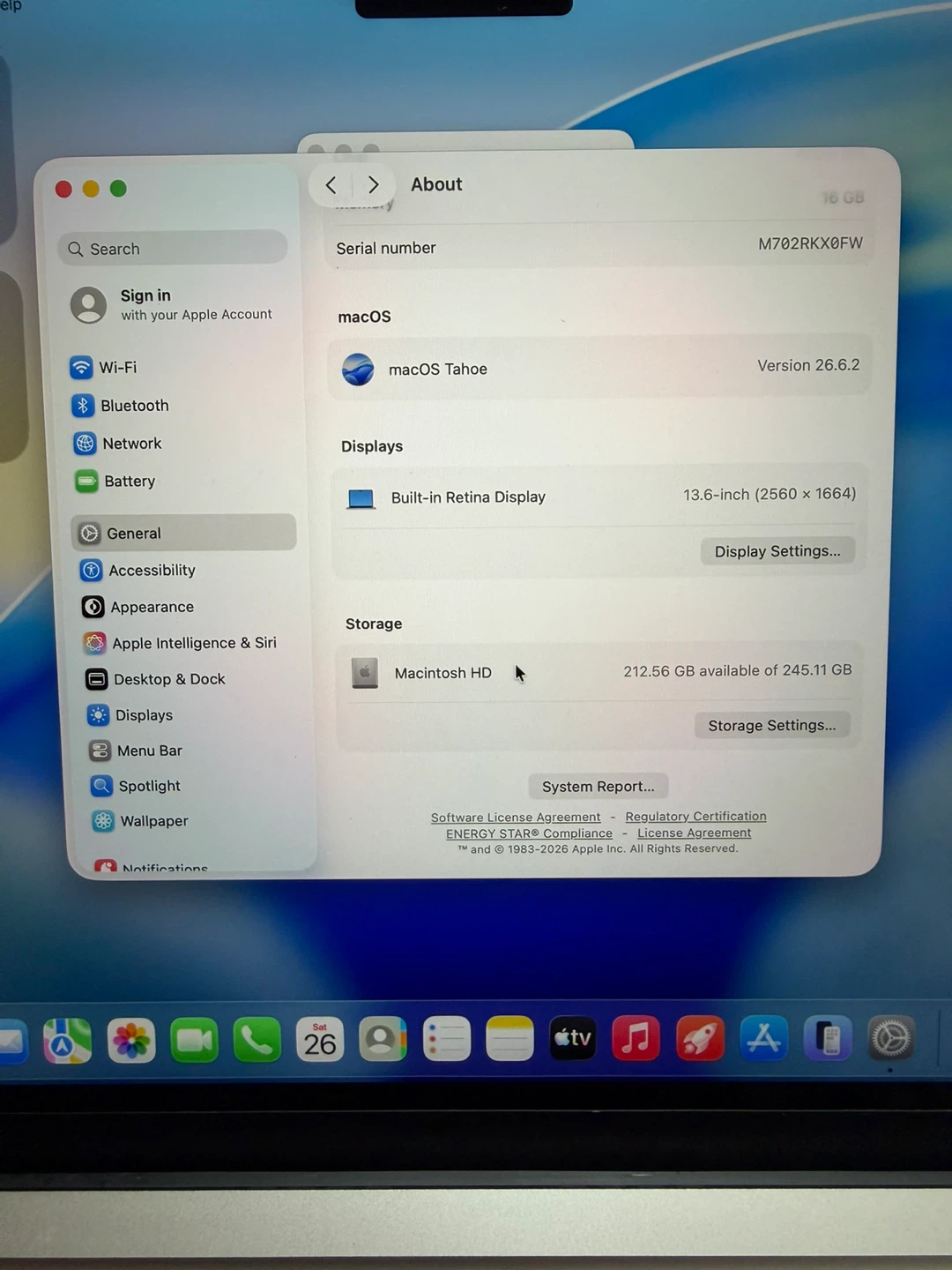The image size is (952, 1270).
Task: Click the Version 26.6.2 text
Action: 808,365
